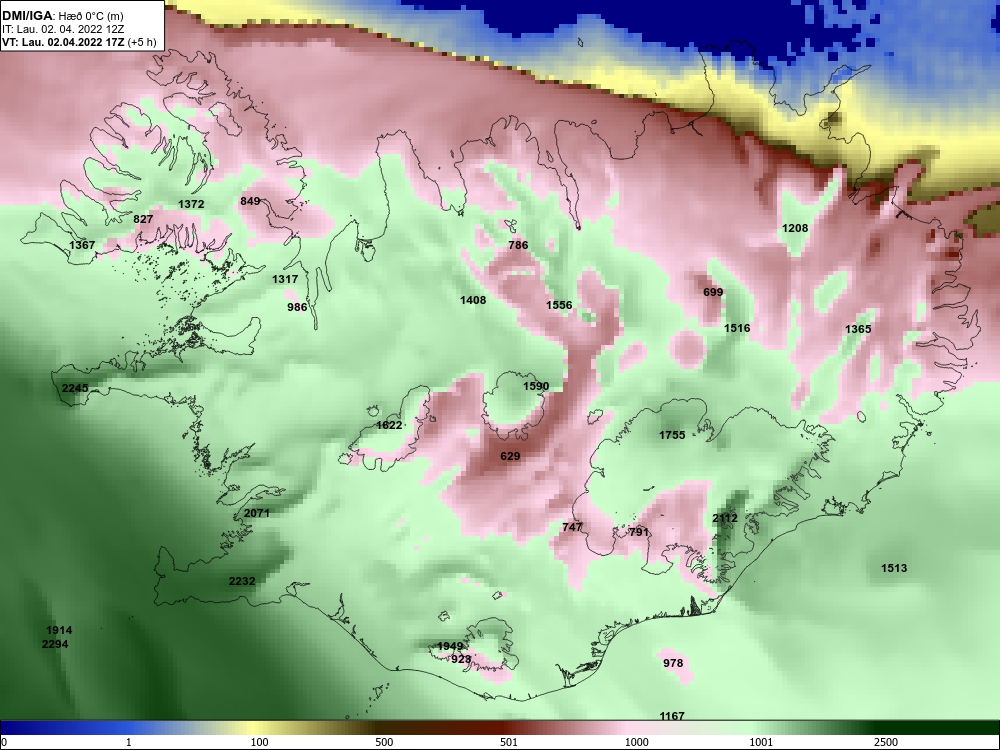Select the 'IT: Lau. 02. 04. 2022 12Z' line
The height and width of the screenshot is (750, 1000).
click(62, 29)
